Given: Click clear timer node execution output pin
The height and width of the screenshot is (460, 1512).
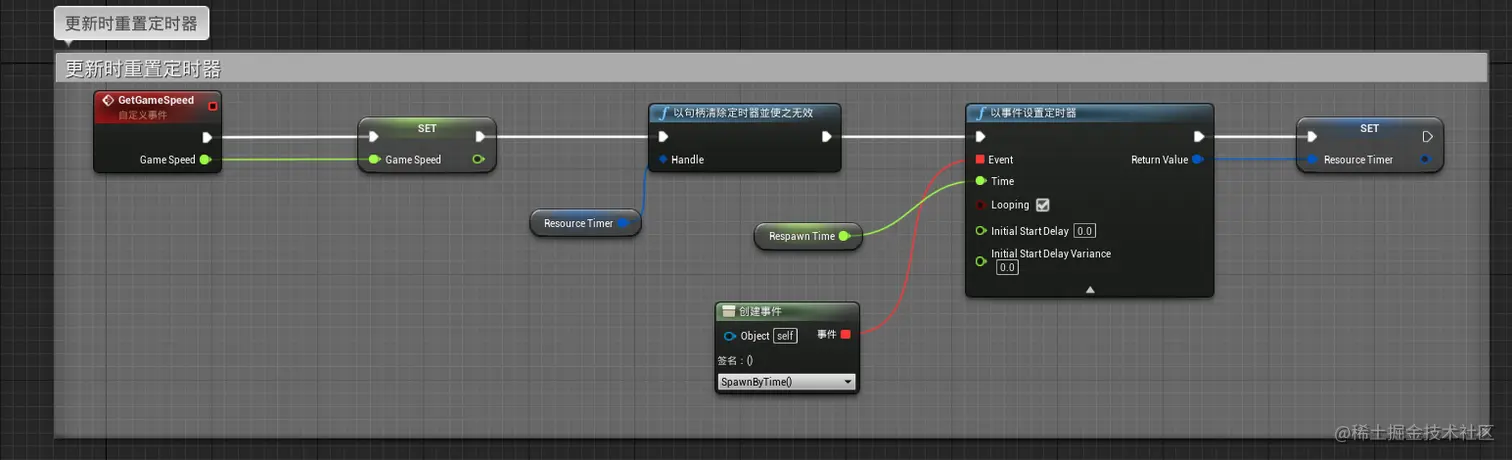Looking at the screenshot, I should pyautogui.click(x=827, y=137).
